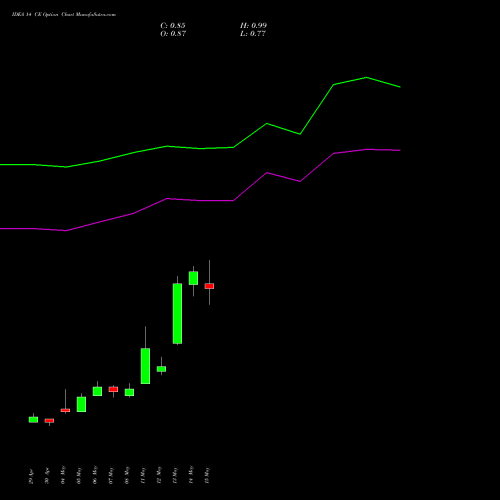Click the close value C: 0.85

coord(173,26)
